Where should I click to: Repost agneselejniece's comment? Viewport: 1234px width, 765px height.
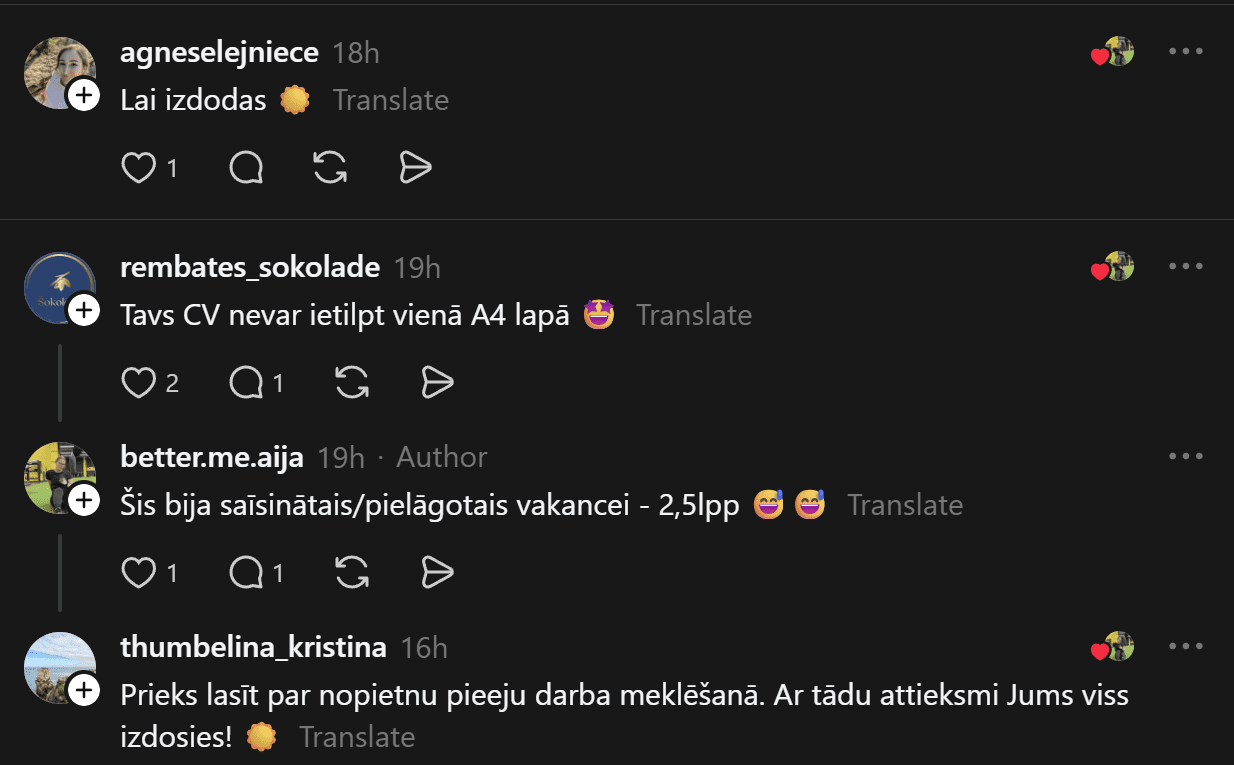(330, 168)
